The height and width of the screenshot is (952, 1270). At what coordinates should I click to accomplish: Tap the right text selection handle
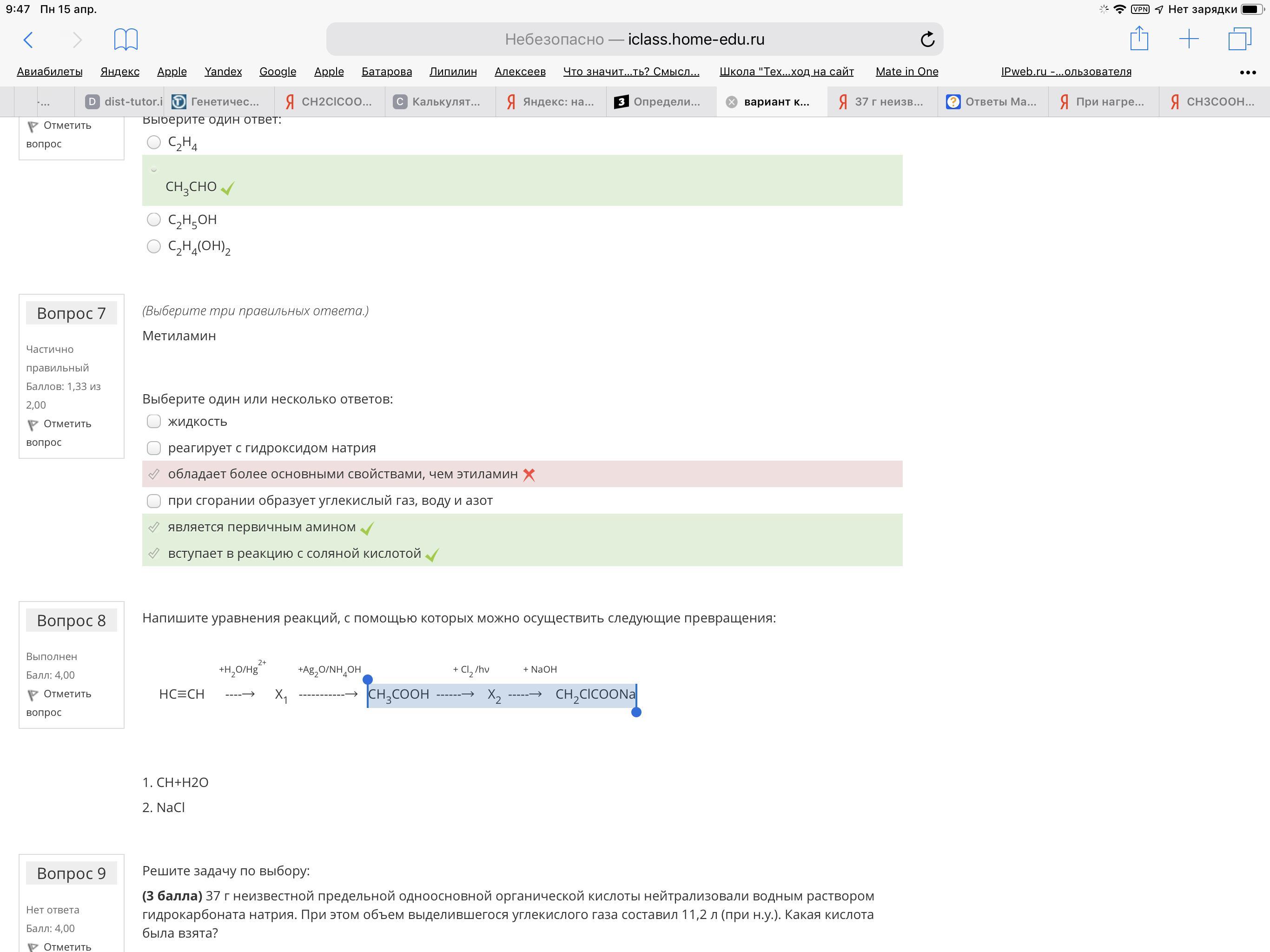636,712
